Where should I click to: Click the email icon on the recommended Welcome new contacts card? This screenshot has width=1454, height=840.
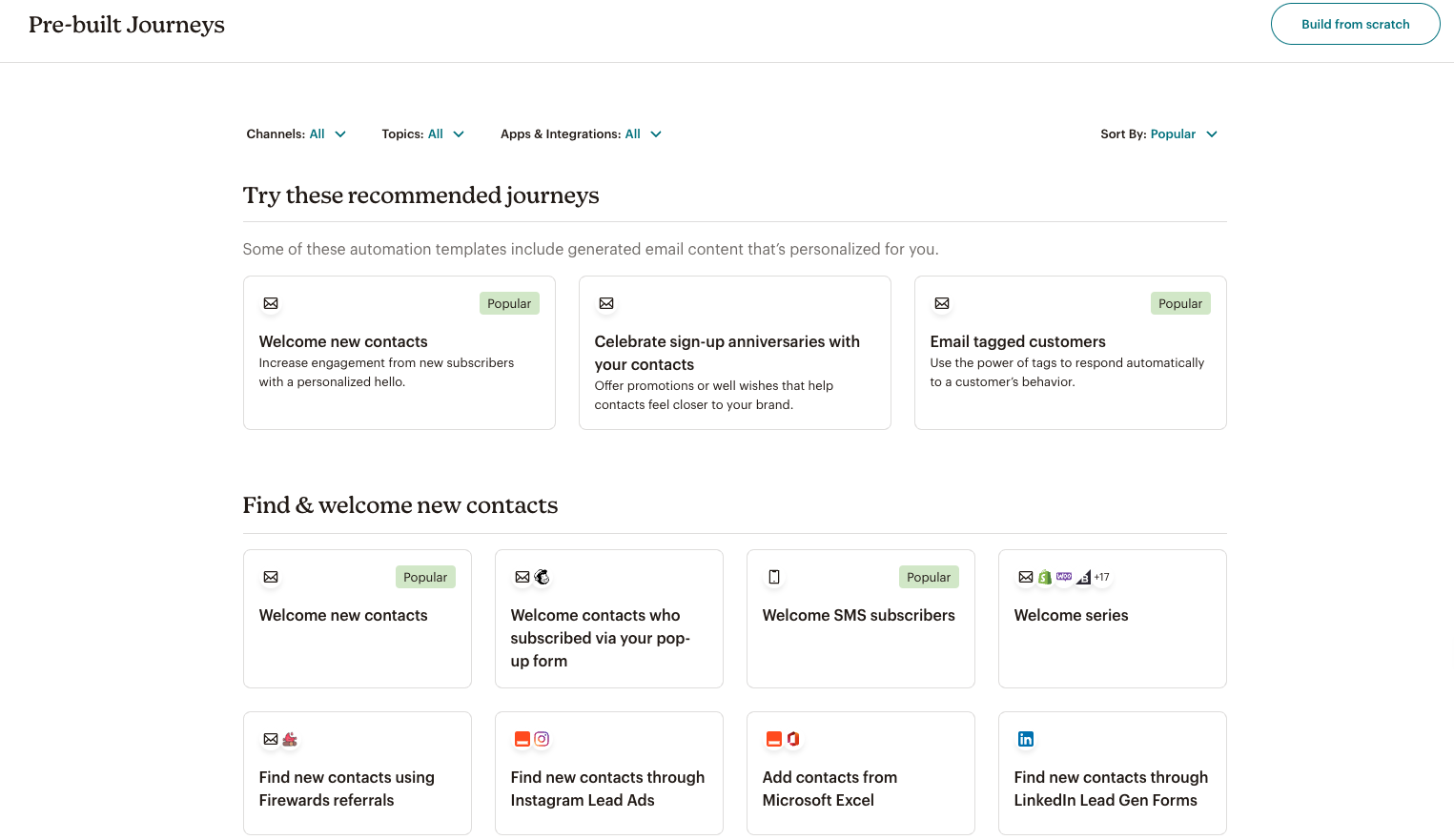271,303
